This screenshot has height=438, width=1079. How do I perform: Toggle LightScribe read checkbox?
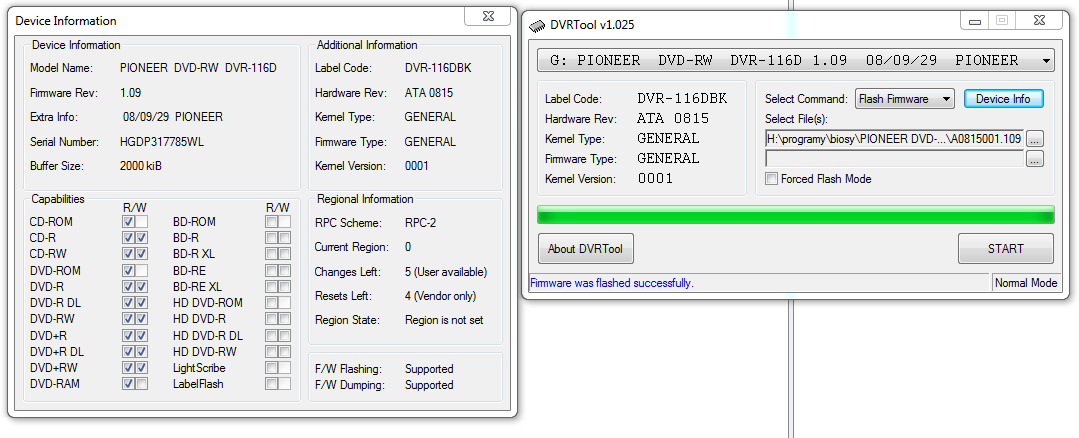pos(272,368)
